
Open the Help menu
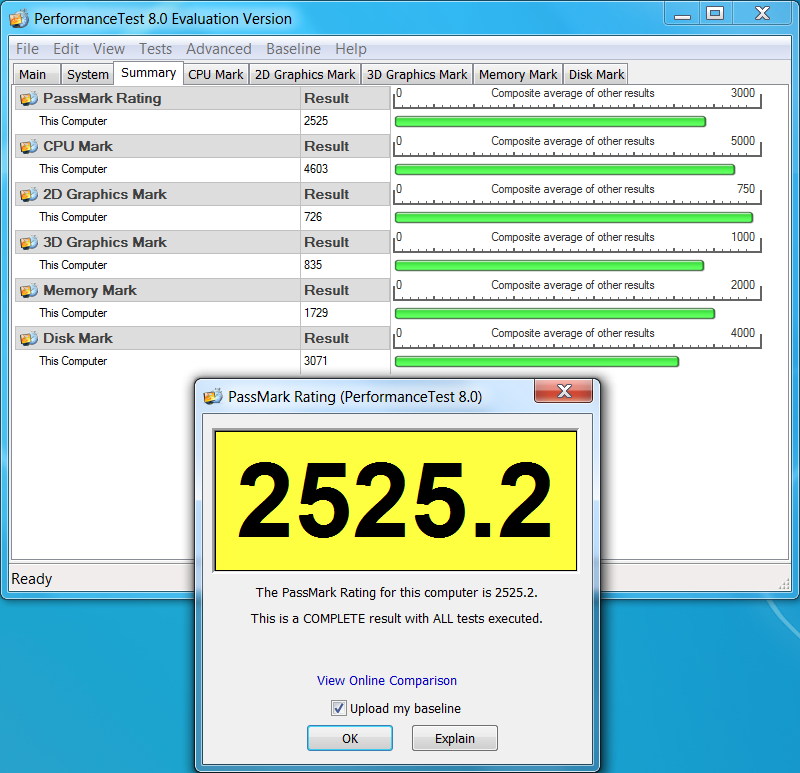coord(351,49)
